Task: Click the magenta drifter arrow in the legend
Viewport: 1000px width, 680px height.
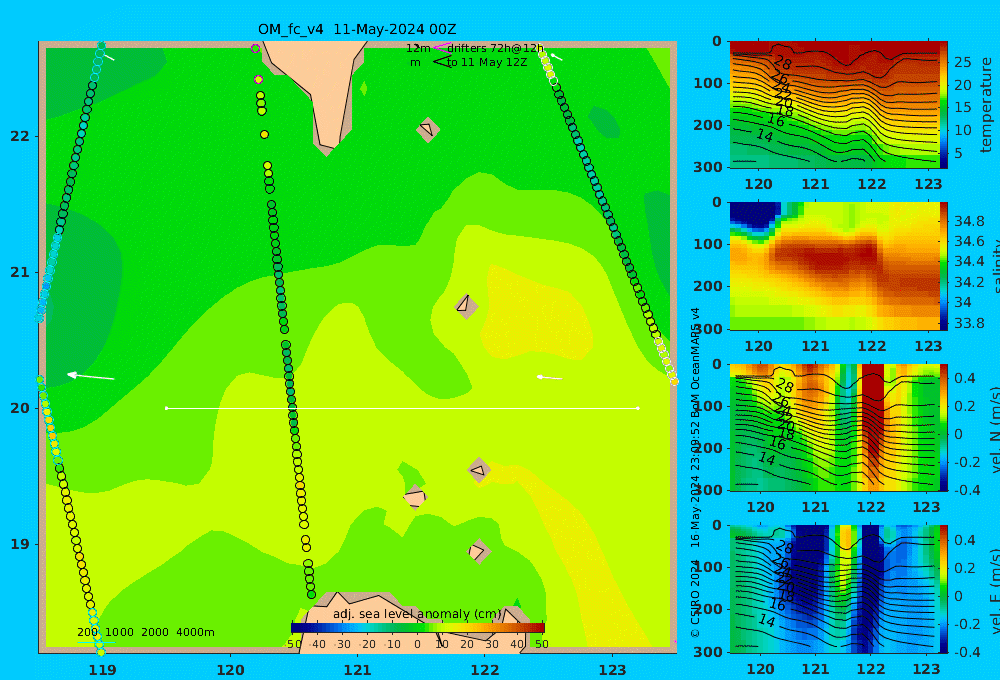Action: coord(441,47)
